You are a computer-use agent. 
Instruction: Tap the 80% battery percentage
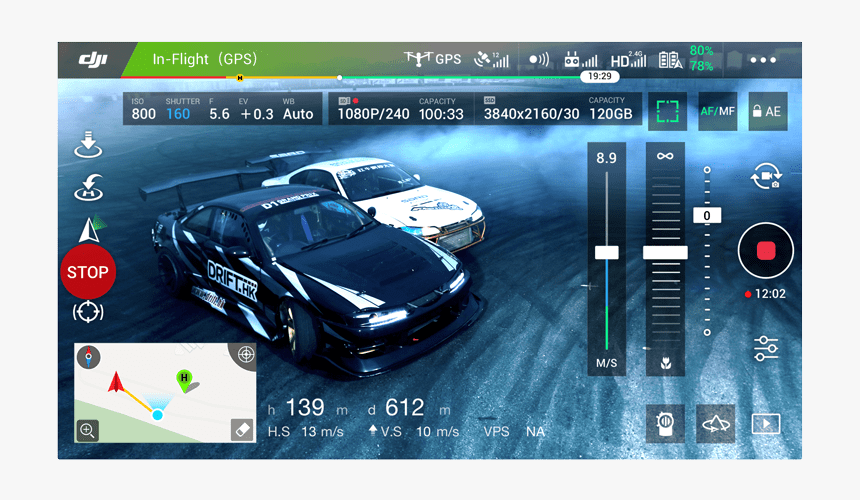pyautogui.click(x=701, y=51)
